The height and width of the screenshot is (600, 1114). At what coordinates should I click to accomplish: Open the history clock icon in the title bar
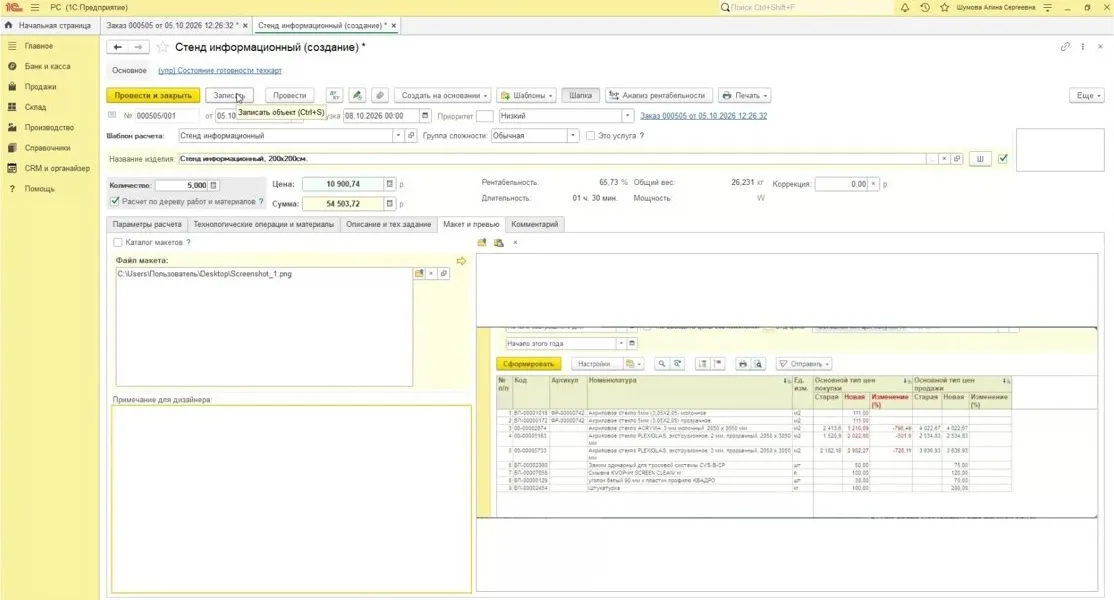pyautogui.click(x=924, y=7)
